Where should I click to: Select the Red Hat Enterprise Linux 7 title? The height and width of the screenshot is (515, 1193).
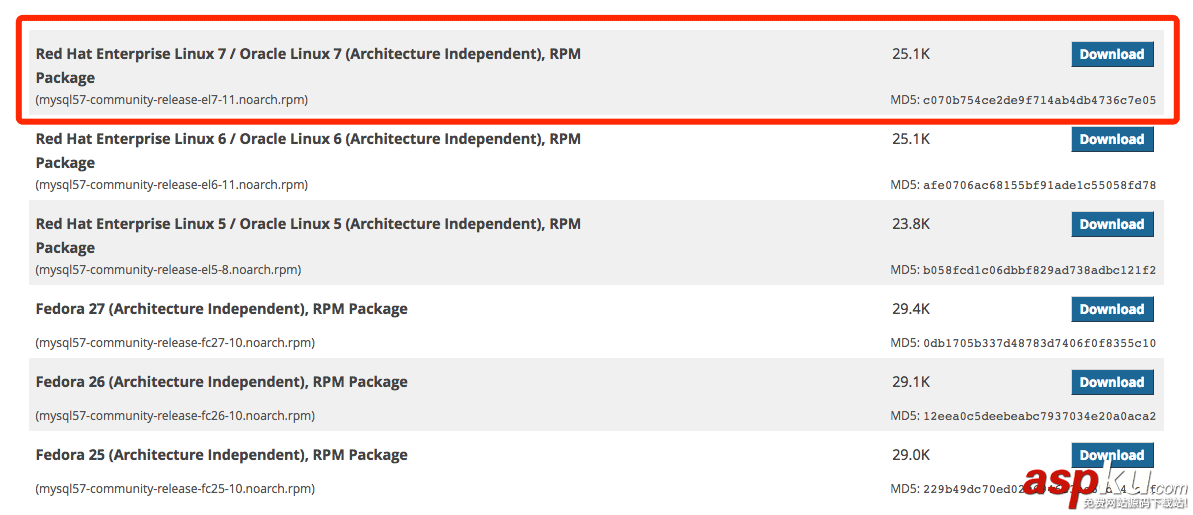click(308, 54)
